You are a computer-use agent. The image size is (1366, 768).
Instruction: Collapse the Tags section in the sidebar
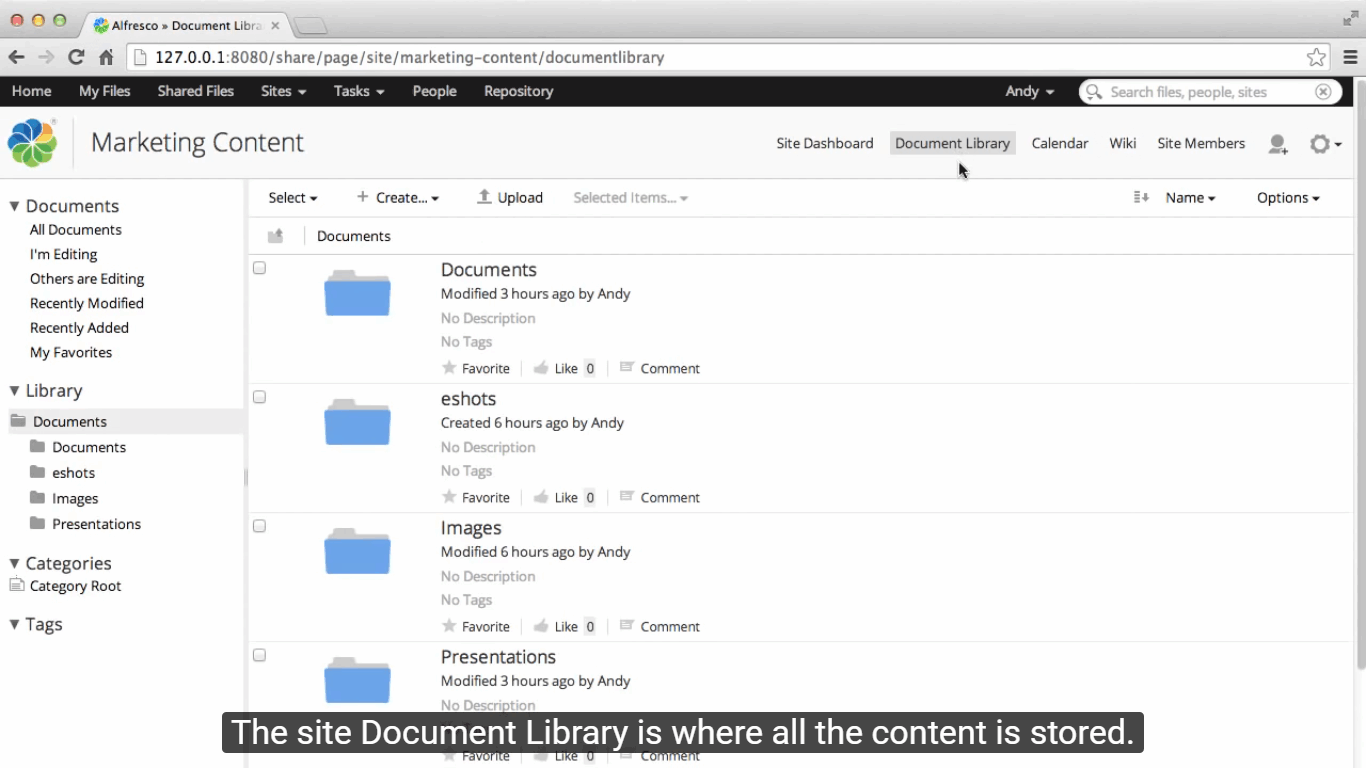[15, 624]
